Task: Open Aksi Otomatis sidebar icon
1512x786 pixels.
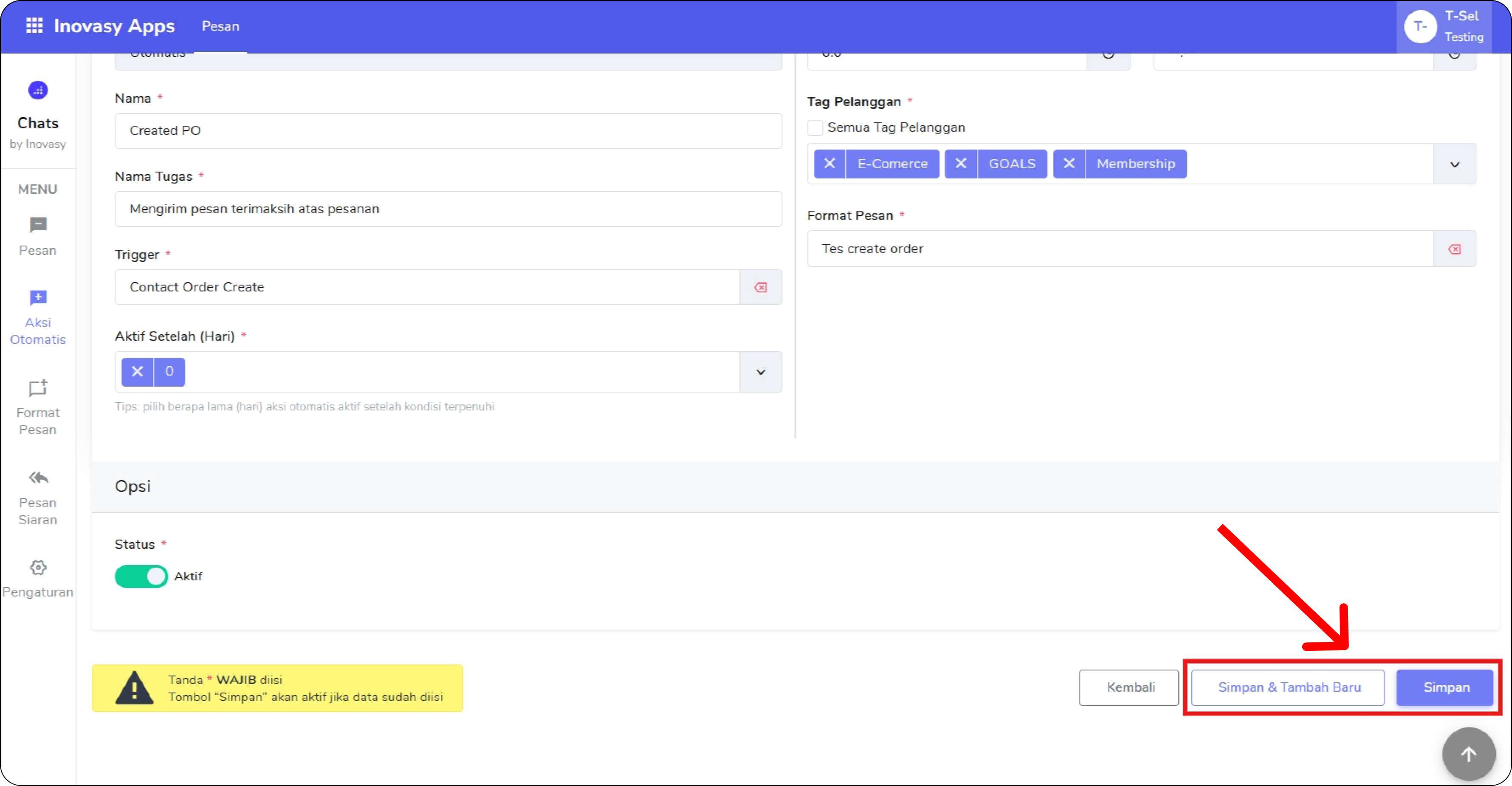Action: 38,298
